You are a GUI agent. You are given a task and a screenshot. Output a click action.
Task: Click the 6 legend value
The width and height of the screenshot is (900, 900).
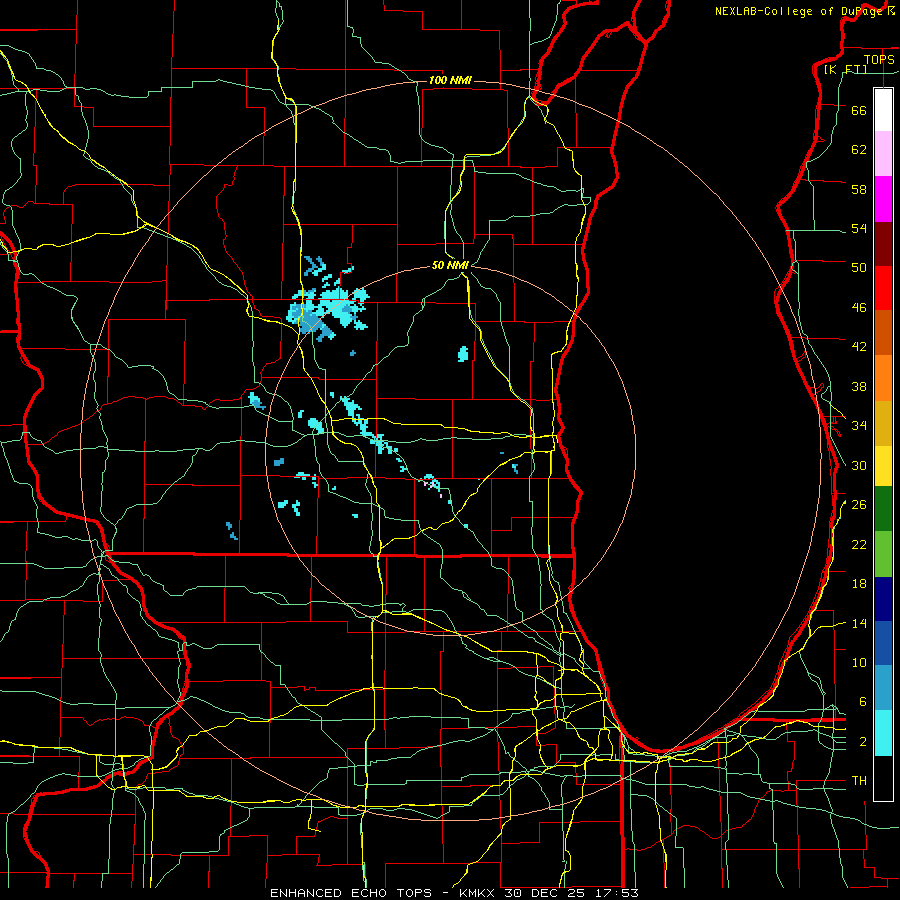coord(863,702)
